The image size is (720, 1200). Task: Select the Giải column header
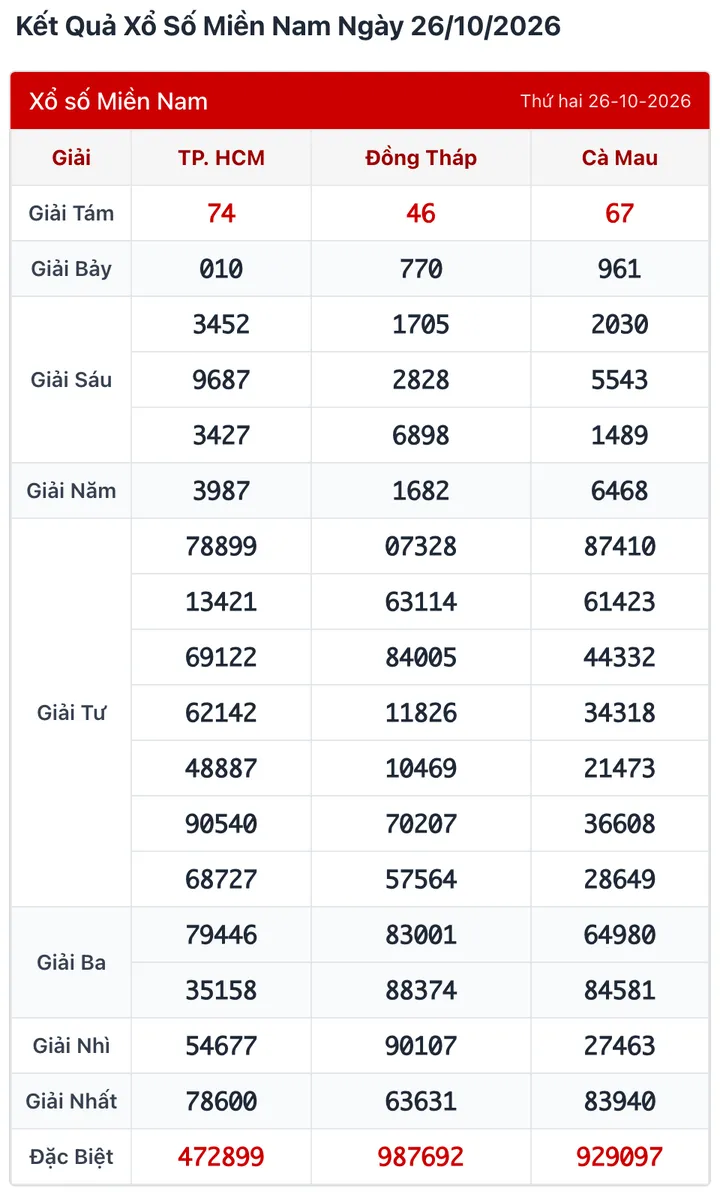click(72, 158)
